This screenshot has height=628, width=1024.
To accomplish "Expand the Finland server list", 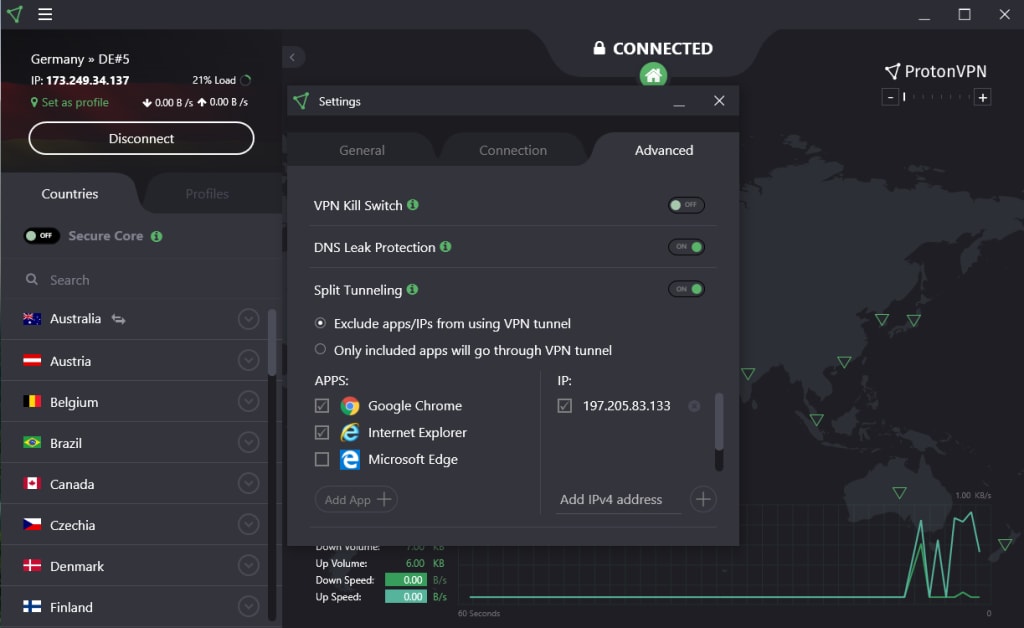I will pos(248,606).
